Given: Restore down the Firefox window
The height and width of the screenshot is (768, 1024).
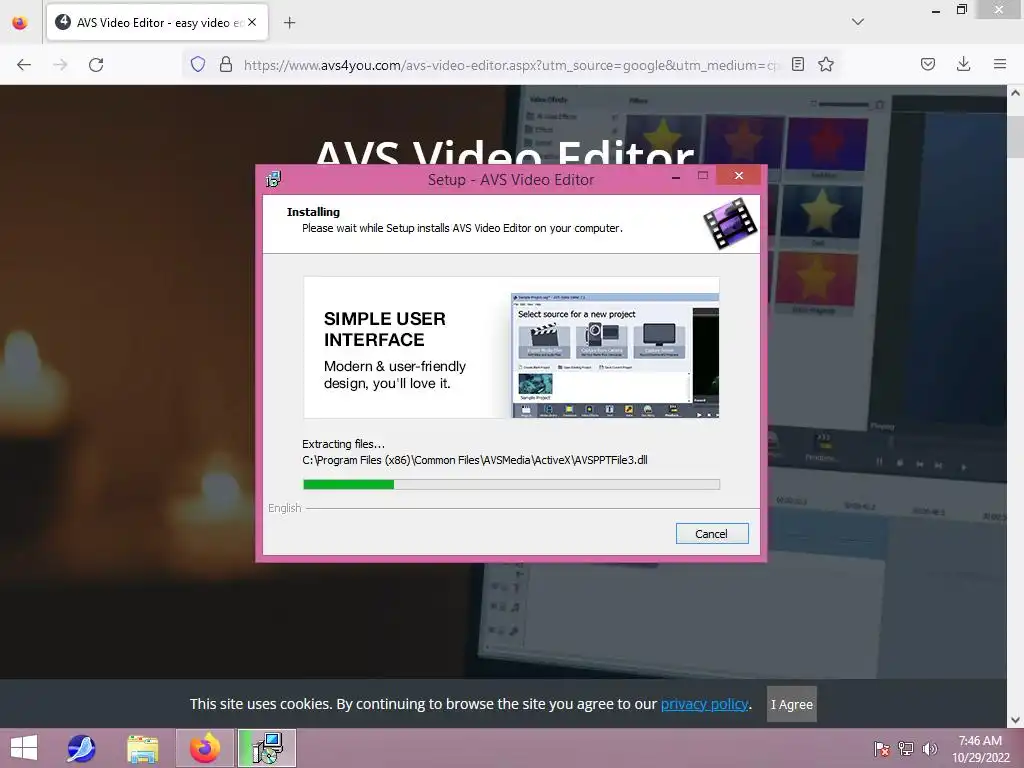Looking at the screenshot, I should pos(962,10).
